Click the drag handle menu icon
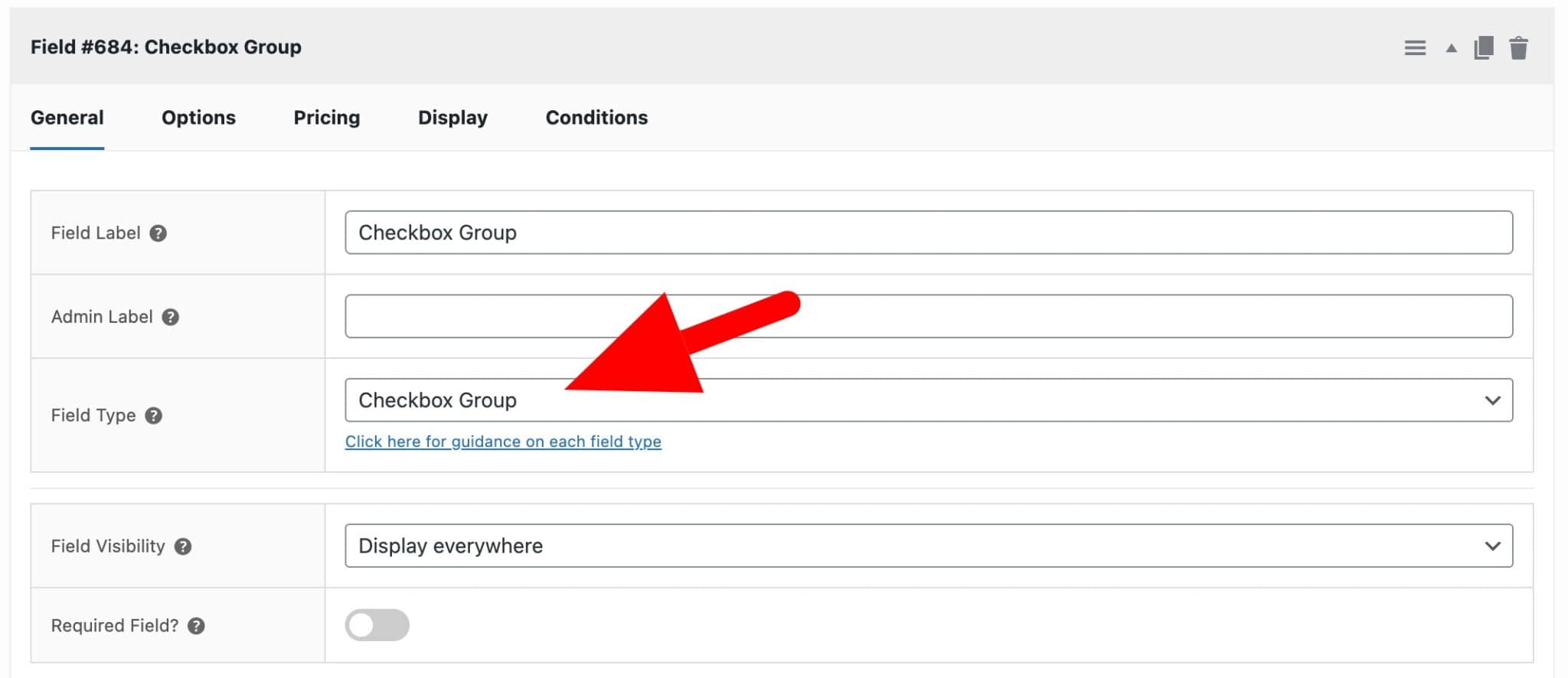The width and height of the screenshot is (1568, 678). pos(1415,48)
